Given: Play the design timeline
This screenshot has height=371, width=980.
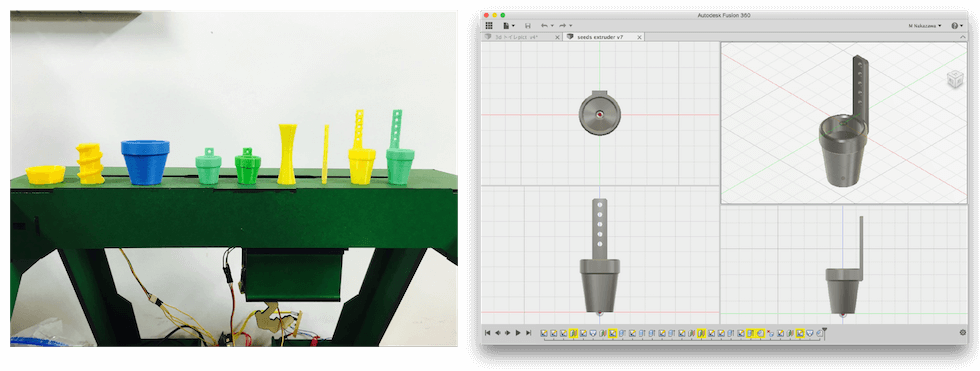Looking at the screenshot, I should [x=518, y=333].
